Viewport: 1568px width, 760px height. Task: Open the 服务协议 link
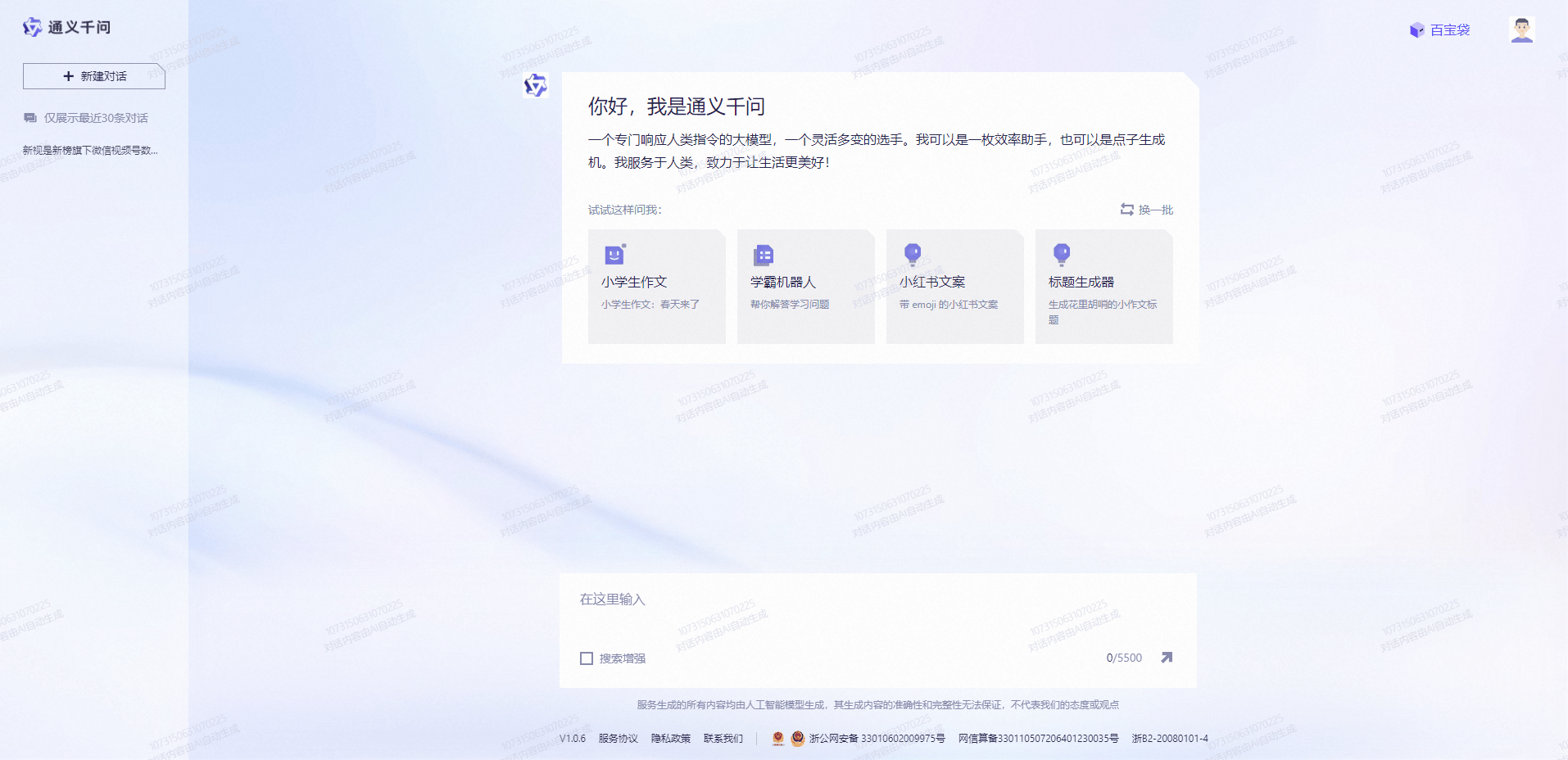point(617,738)
